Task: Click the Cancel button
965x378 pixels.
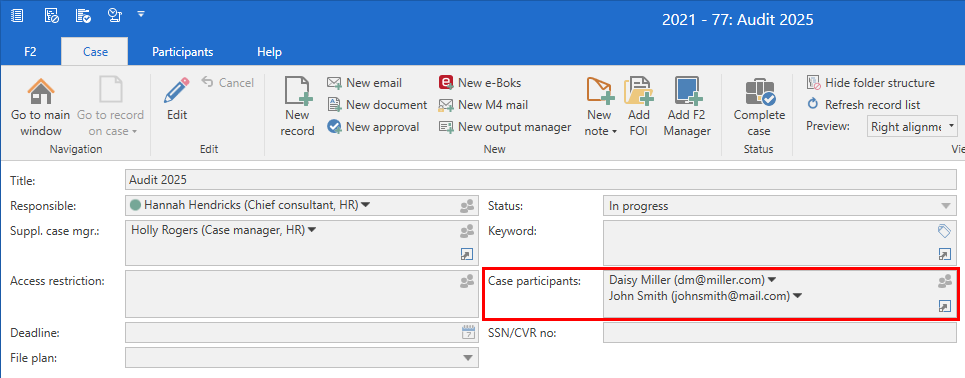Action: pos(228,82)
